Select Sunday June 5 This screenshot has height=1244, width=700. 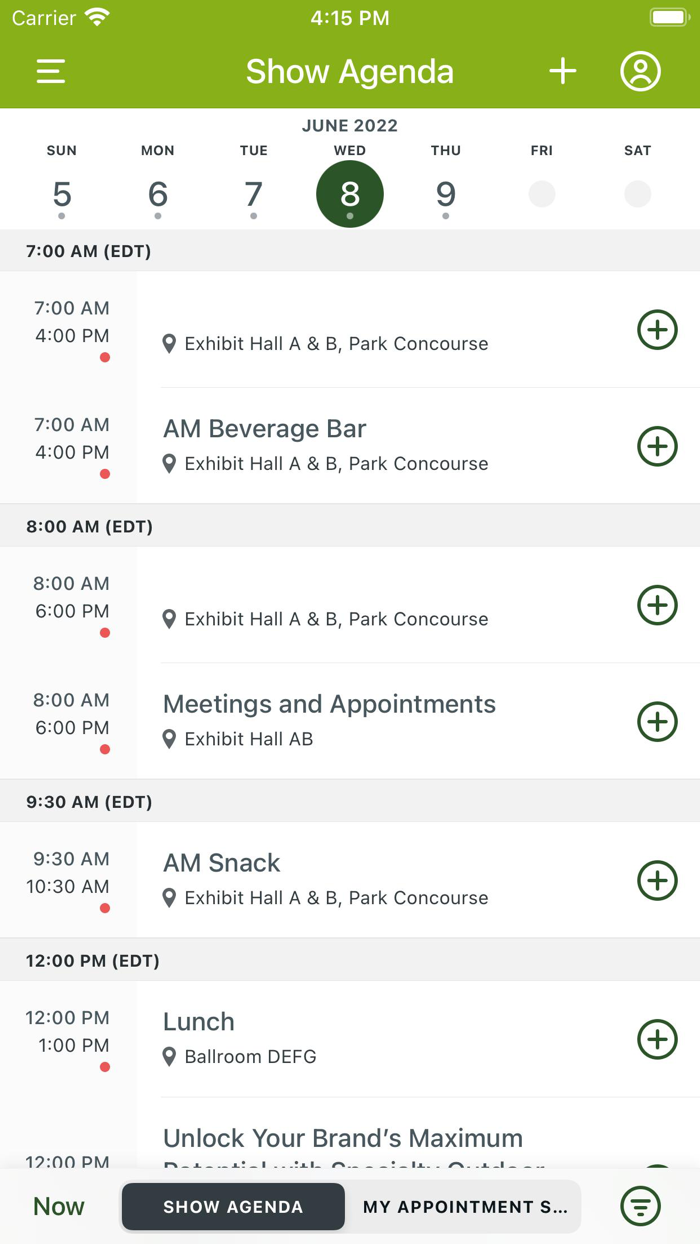tap(62, 193)
